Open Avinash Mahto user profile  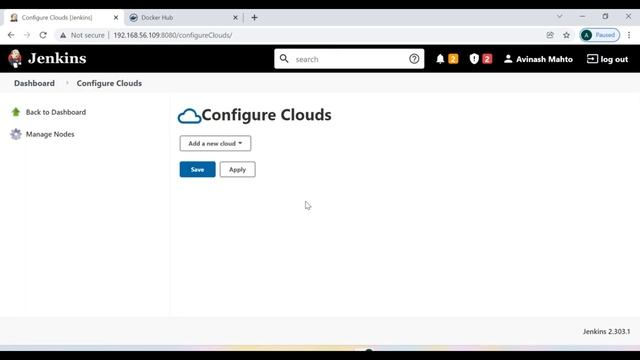[x=538, y=59]
